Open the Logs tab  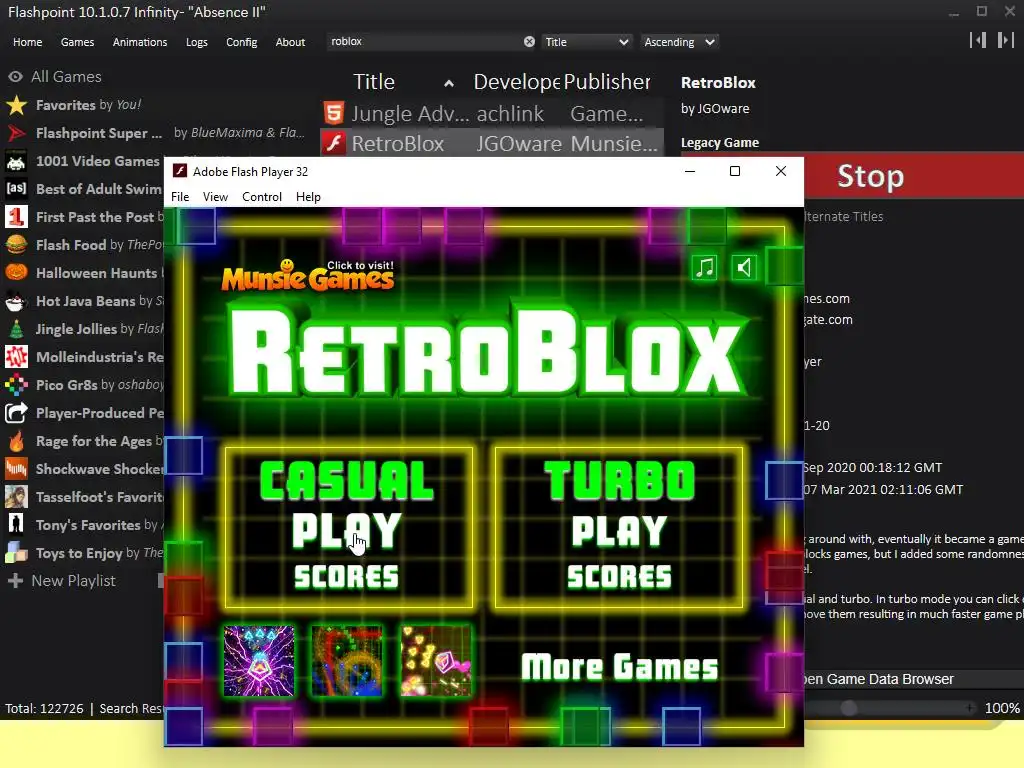click(x=197, y=42)
